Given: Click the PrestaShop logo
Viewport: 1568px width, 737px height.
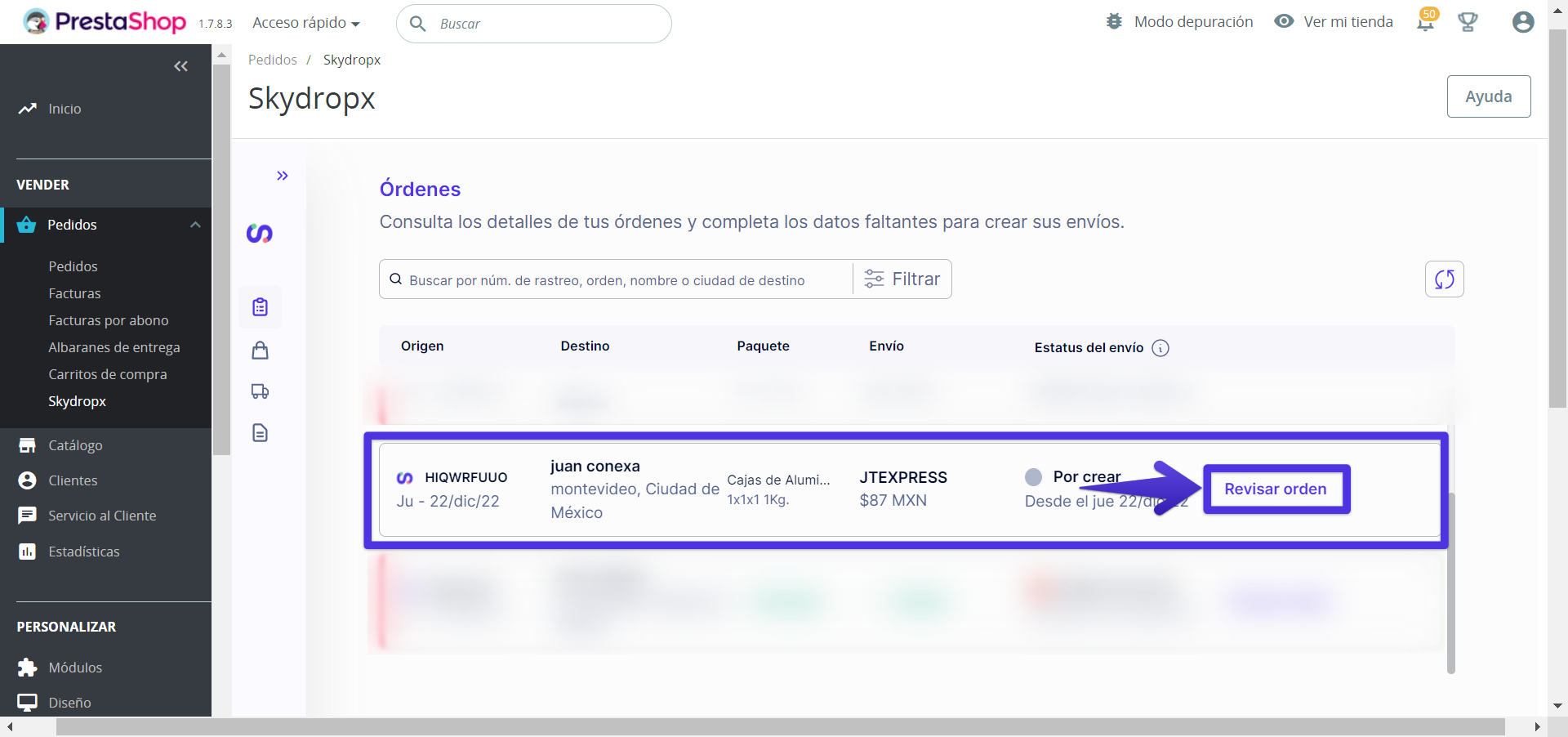Looking at the screenshot, I should coord(105,22).
